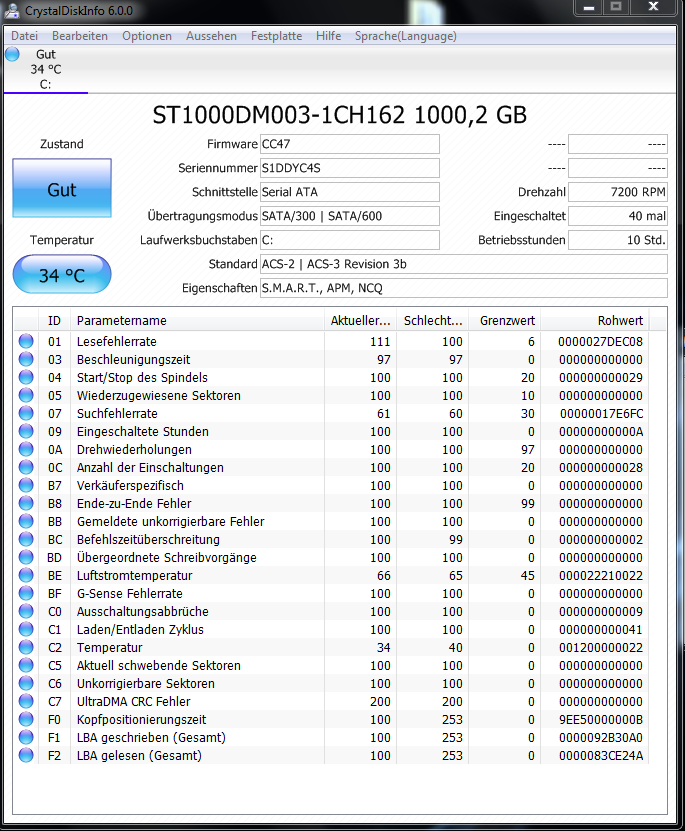Open the Hilfe menu
The image size is (685, 831).
[x=328, y=36]
